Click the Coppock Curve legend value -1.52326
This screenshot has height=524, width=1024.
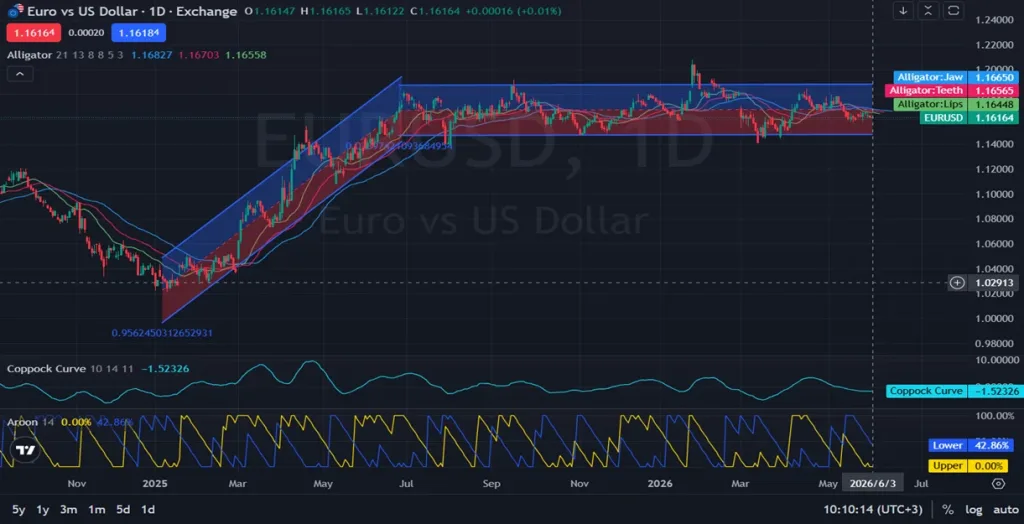(164, 368)
